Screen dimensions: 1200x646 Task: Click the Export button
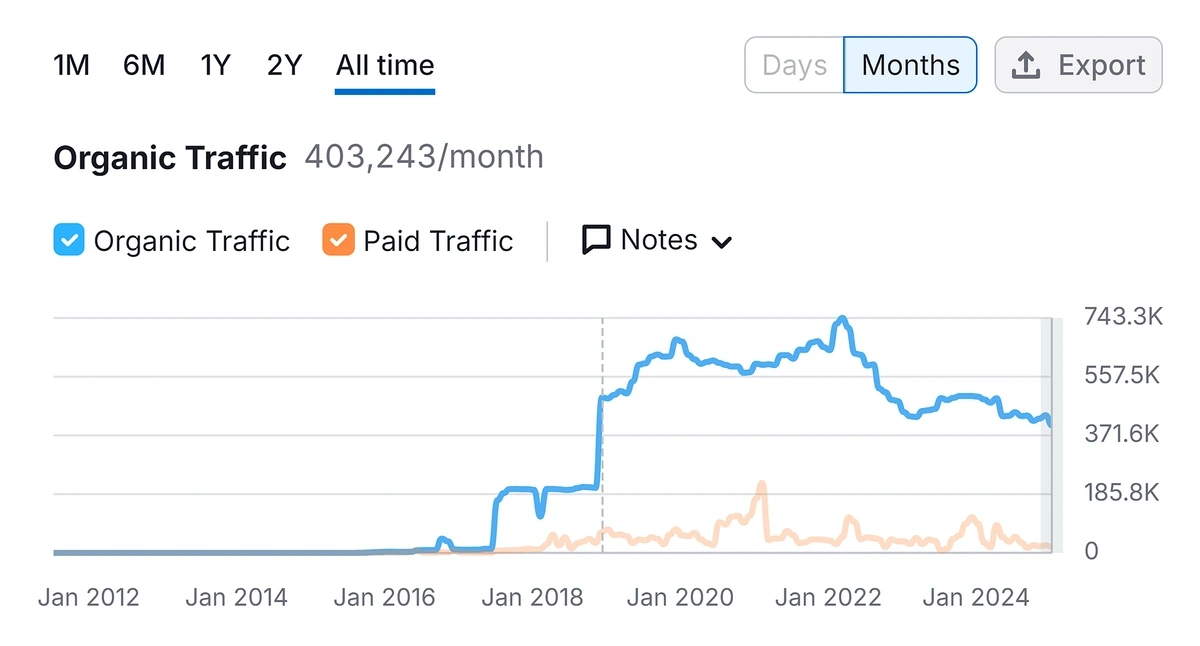[1078, 65]
